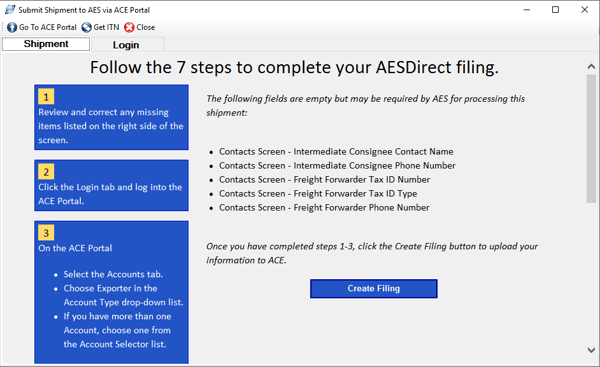Click 'Intermediate Consignee Phone Number' list item
600x367 pixels.
pyautogui.click(x=337, y=166)
